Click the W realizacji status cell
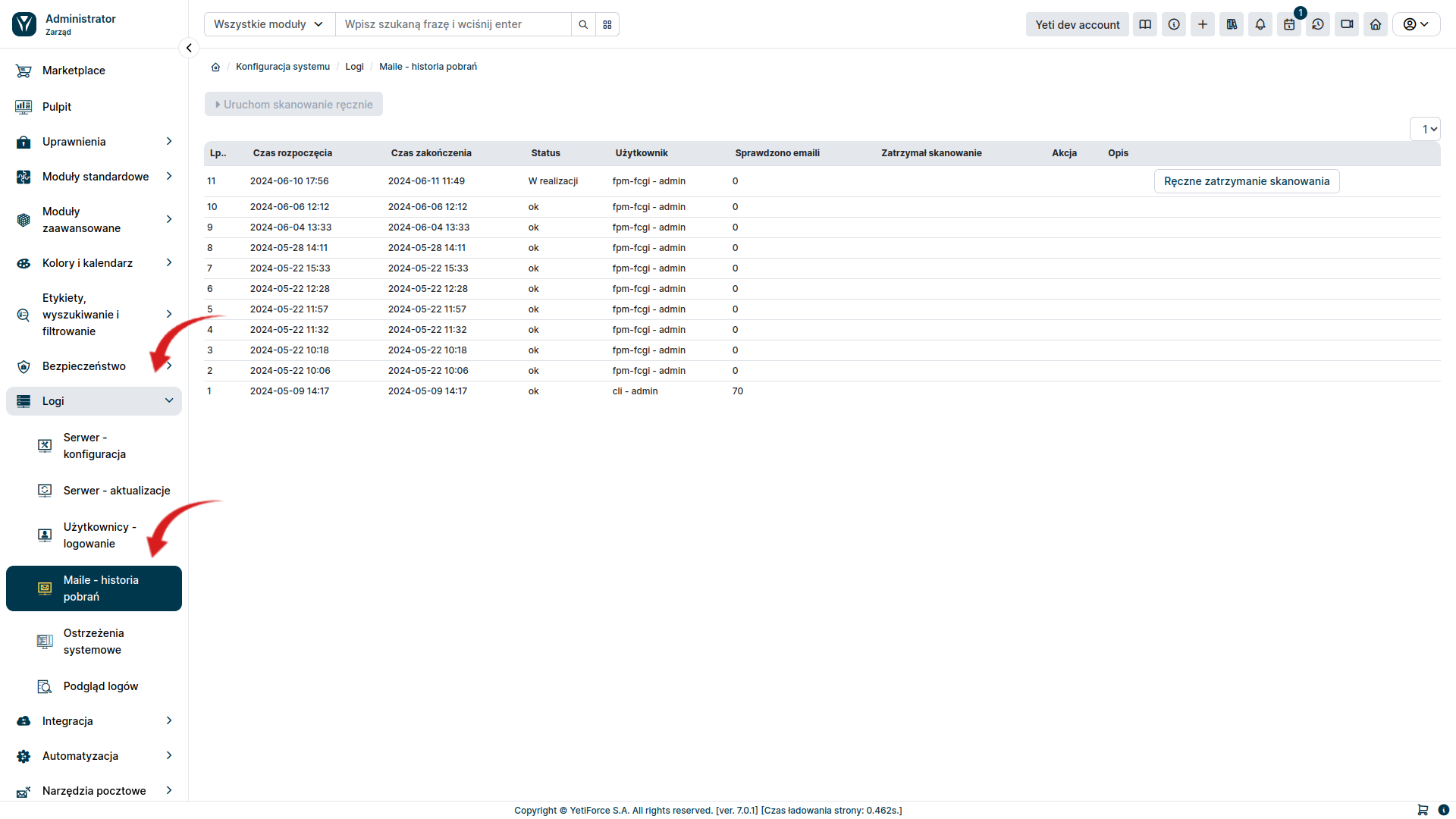 554,181
